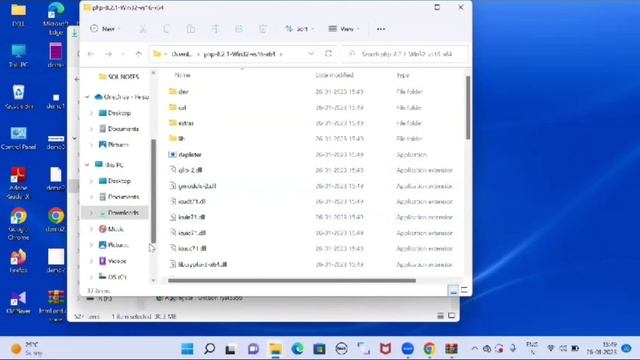This screenshot has height=360, width=640.
Task: Open the See more three-dots menu
Action: 381,29
